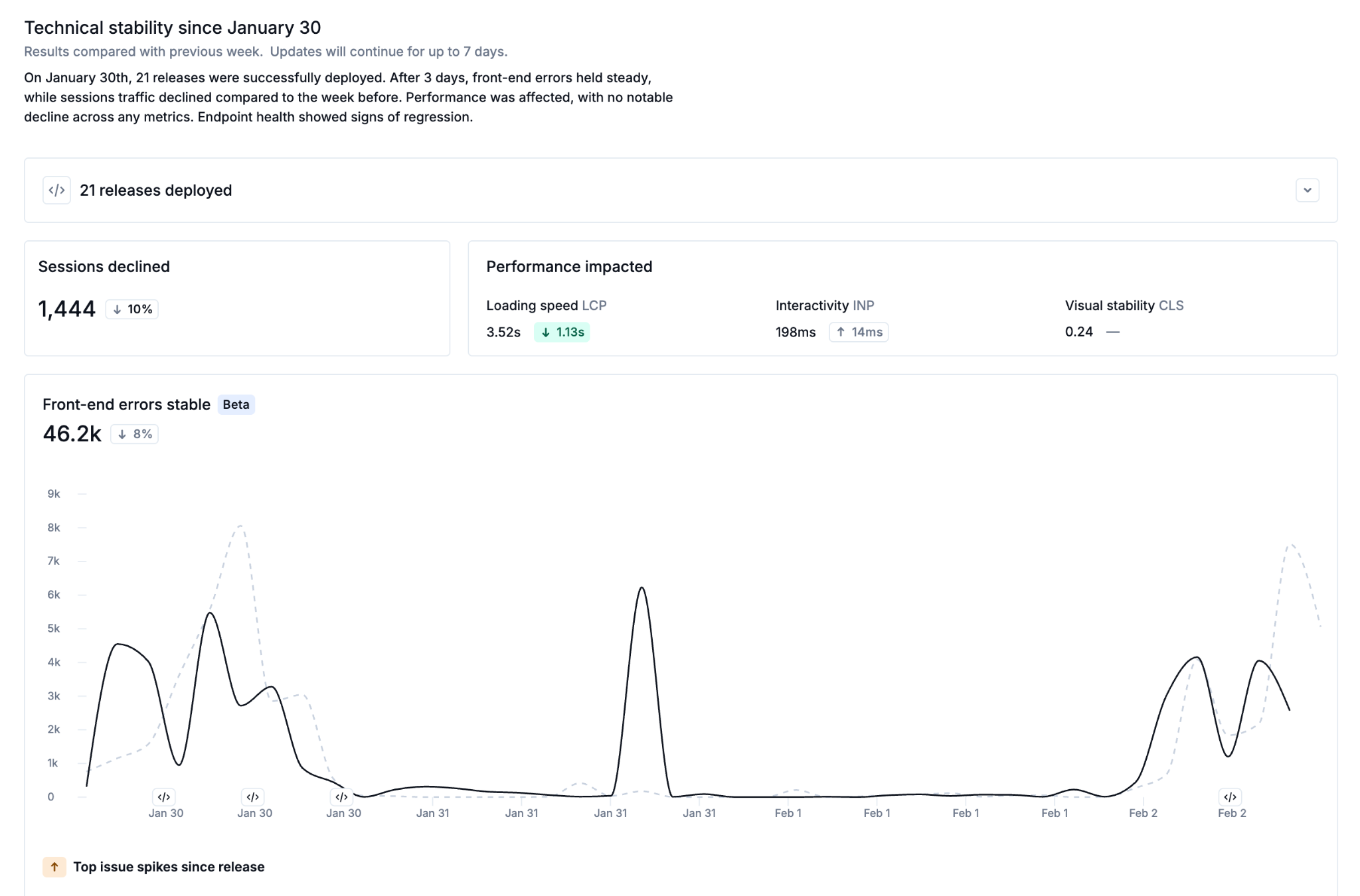Click the sessions 10% decrease badge
Viewport: 1360px width, 896px height.
point(132,309)
